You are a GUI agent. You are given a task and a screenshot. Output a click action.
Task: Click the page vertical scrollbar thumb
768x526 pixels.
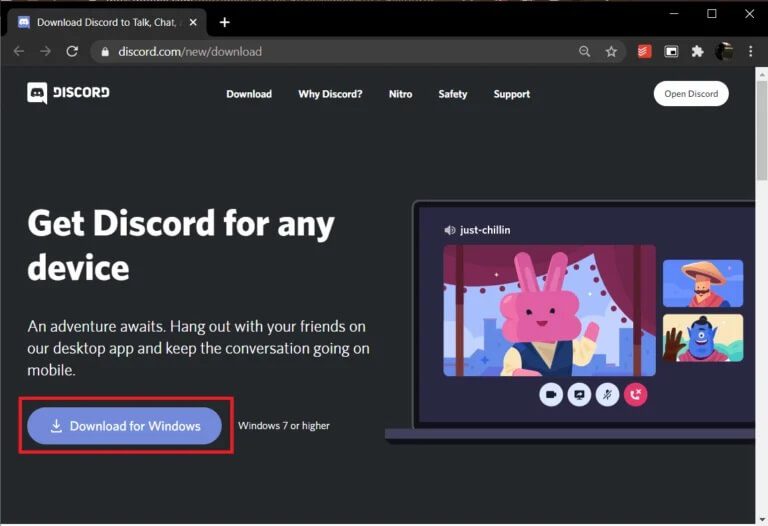coord(762,130)
